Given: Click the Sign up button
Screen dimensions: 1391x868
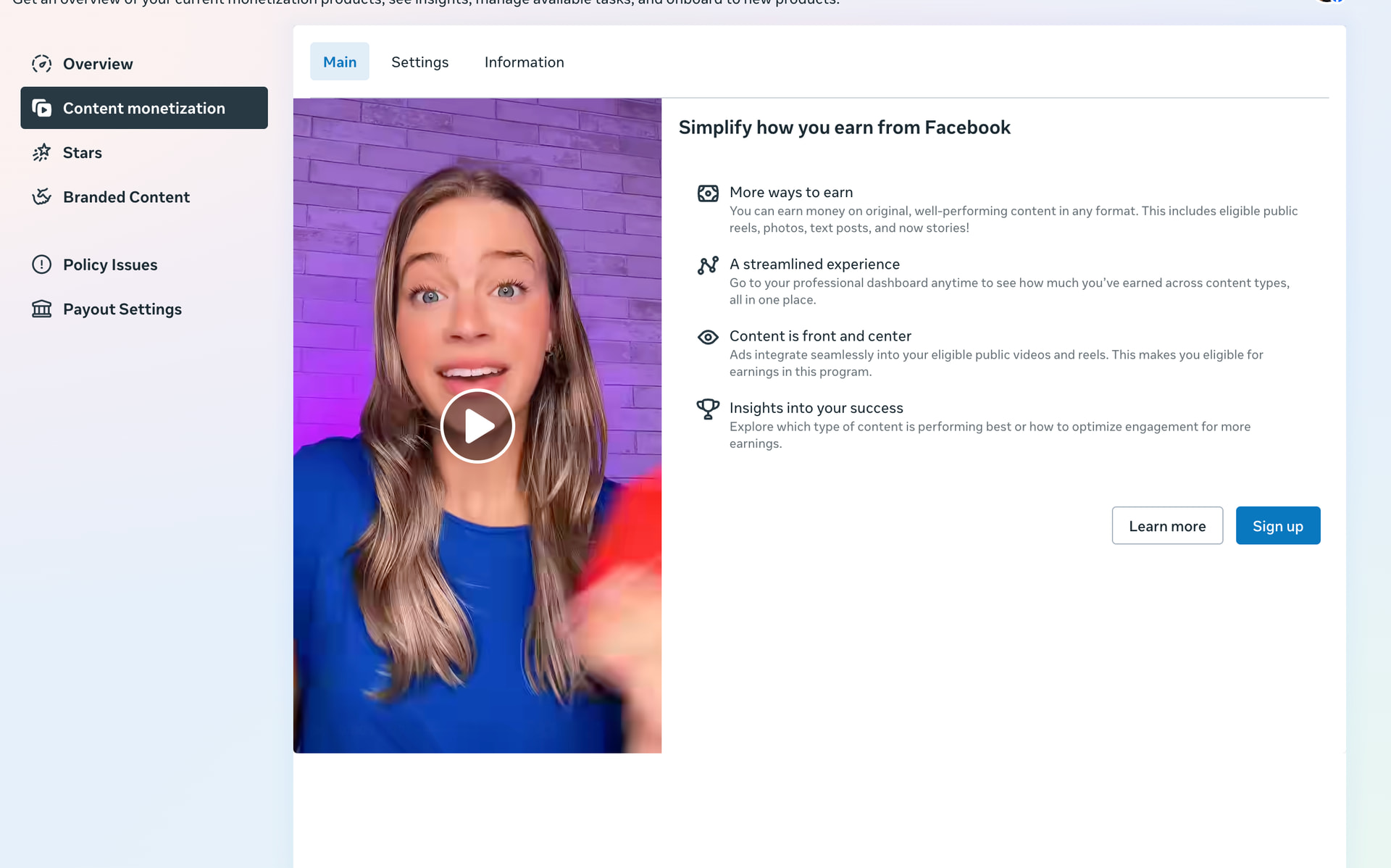Looking at the screenshot, I should pos(1277,525).
